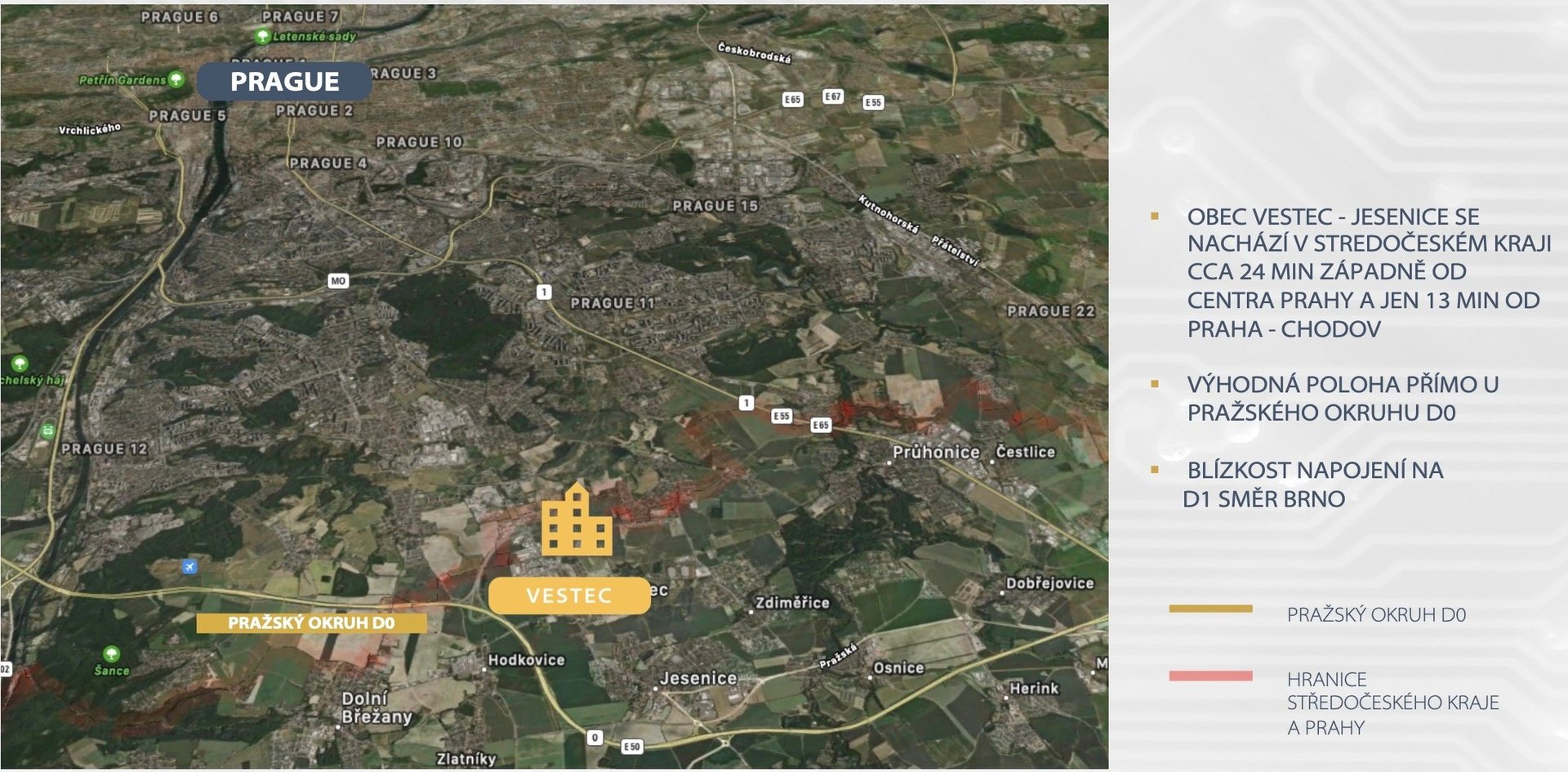This screenshot has height=772, width=1568.
Task: Click the E50 road shield at bottom
Action: pos(632,746)
